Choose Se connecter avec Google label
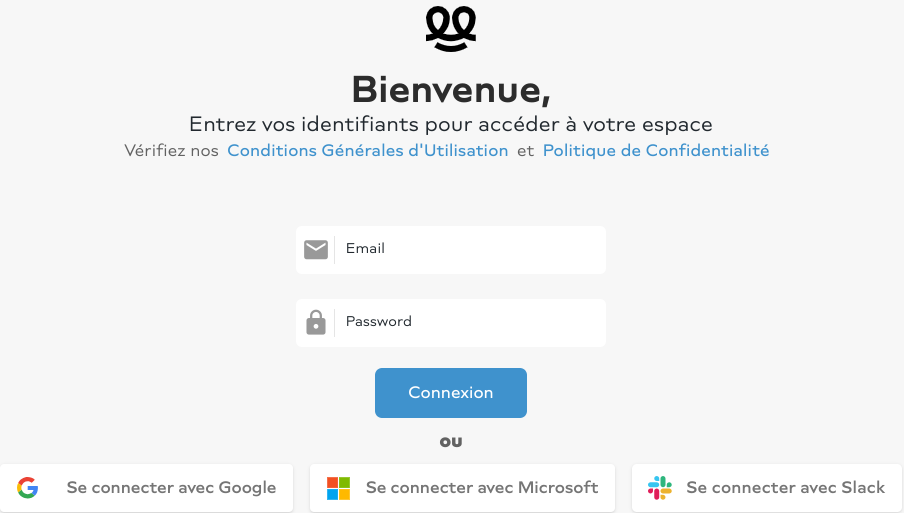 [x=171, y=488]
